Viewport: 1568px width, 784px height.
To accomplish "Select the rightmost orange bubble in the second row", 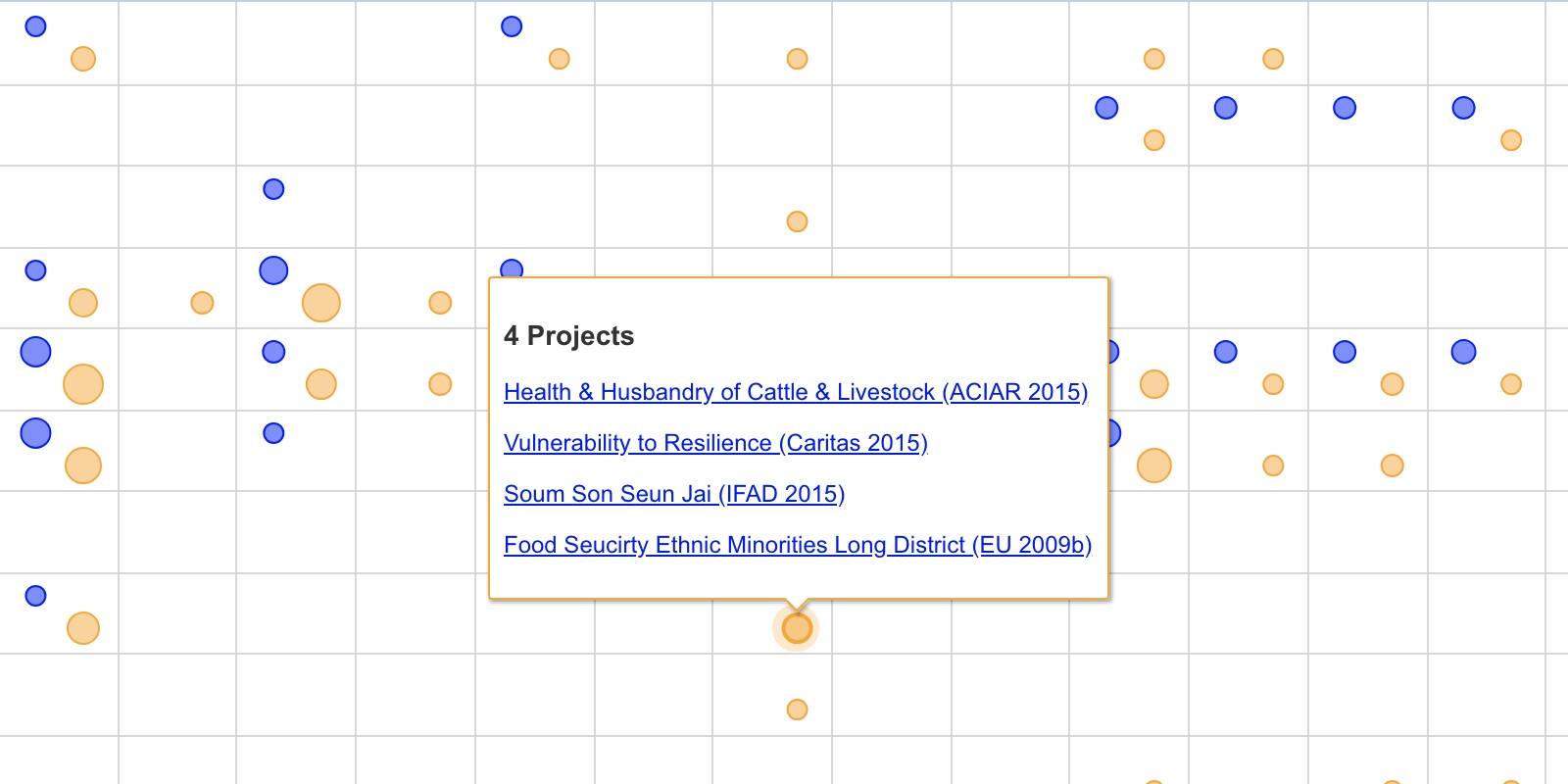I will tap(1511, 140).
